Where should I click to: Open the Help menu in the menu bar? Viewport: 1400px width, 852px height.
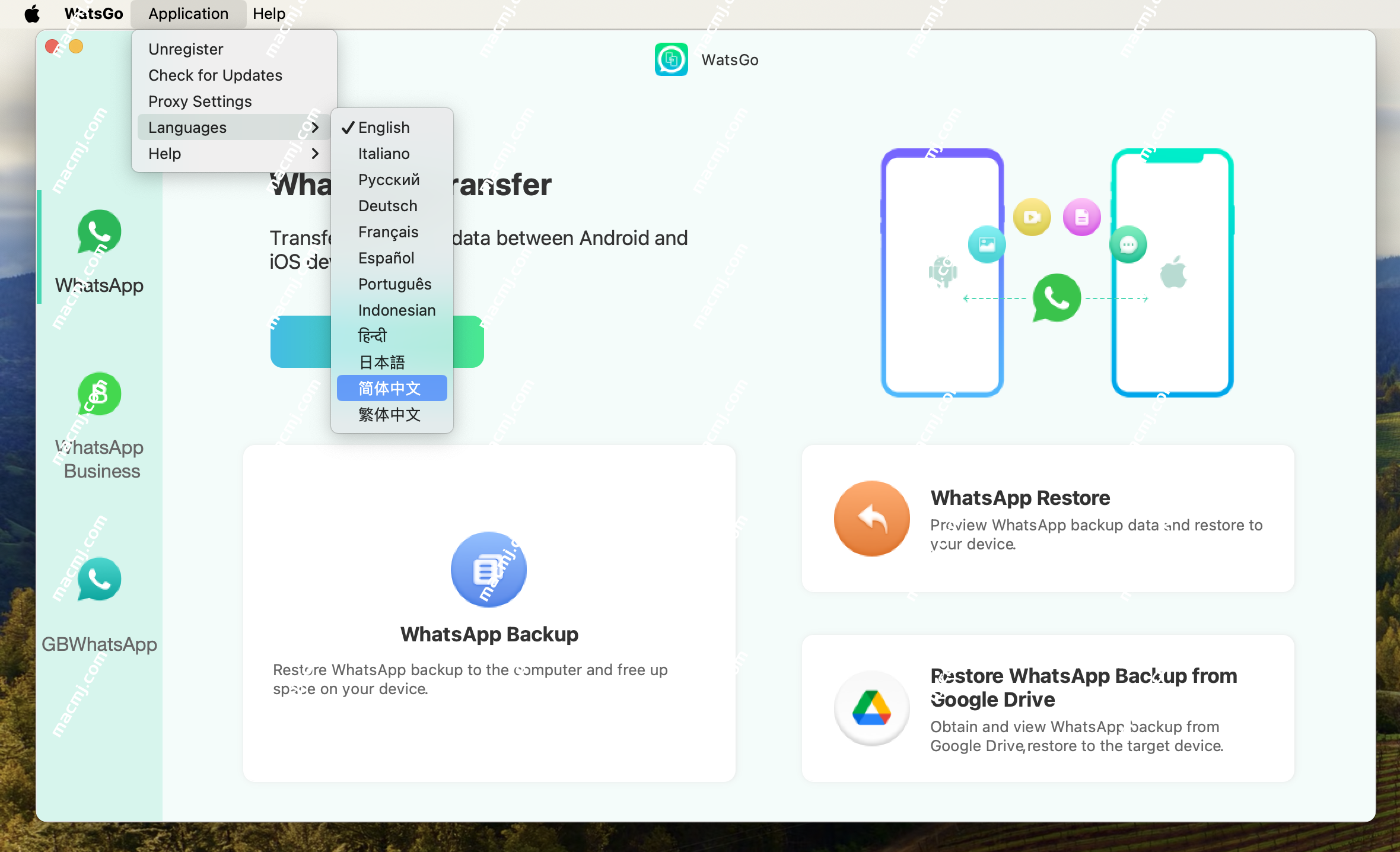pos(269,13)
